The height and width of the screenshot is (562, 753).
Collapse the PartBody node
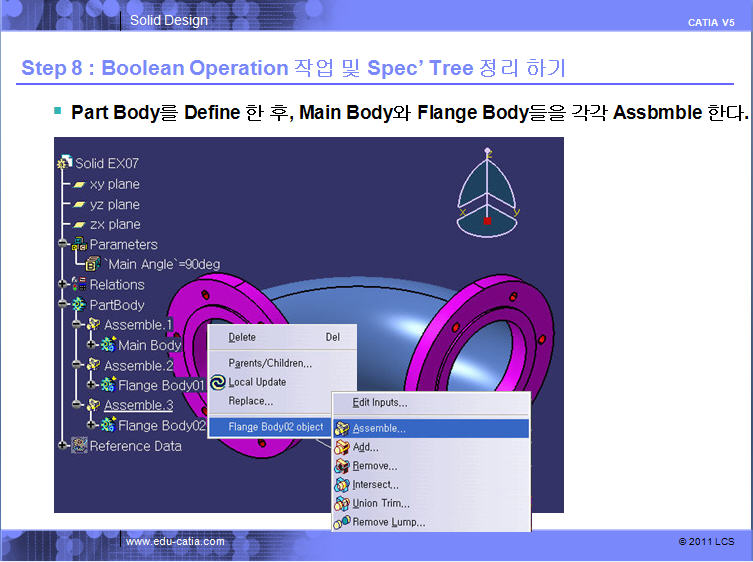pos(63,304)
